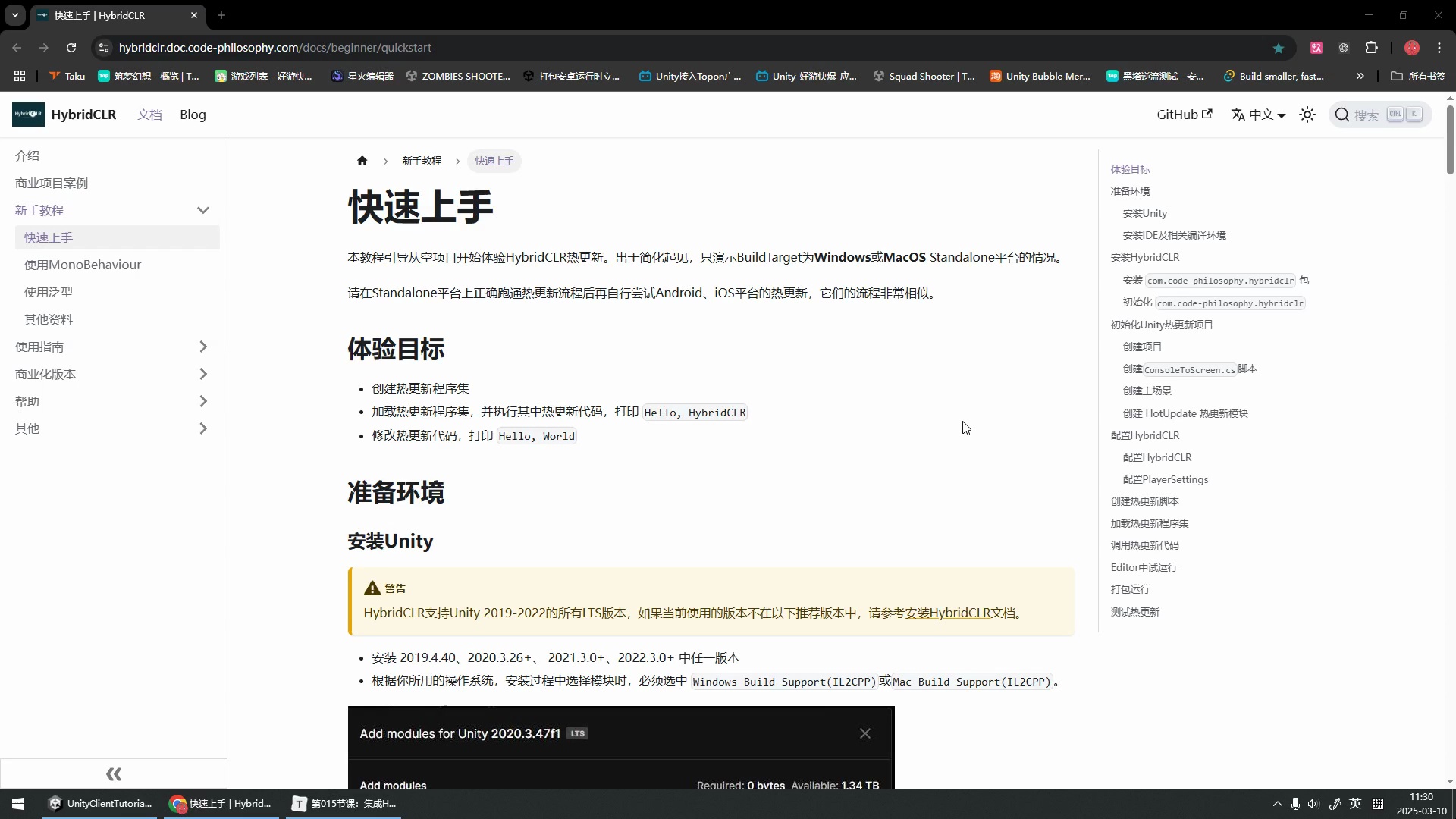Screen dimensions: 1456x819
Task: Click the home icon in the breadcrumb
Action: (x=362, y=161)
